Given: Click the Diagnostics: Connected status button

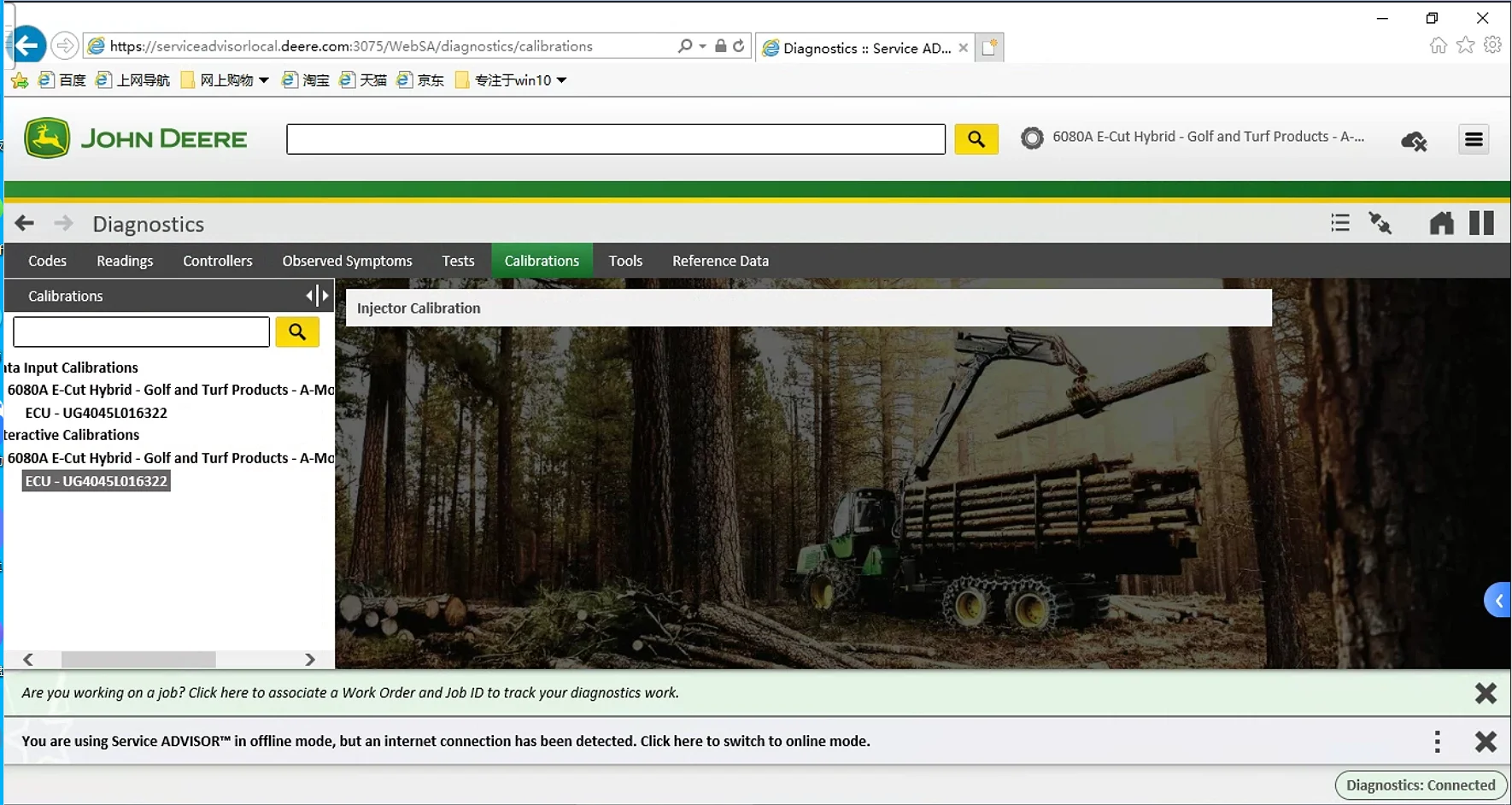Looking at the screenshot, I should click(x=1421, y=785).
